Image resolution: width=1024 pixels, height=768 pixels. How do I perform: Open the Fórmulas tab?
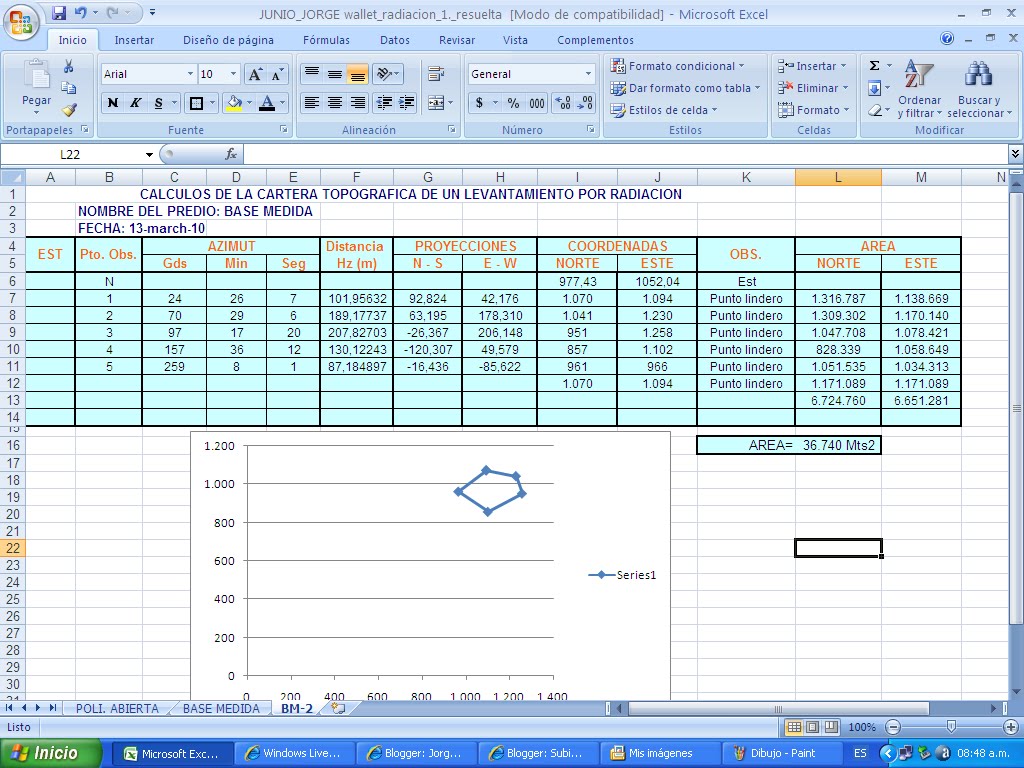[x=326, y=40]
